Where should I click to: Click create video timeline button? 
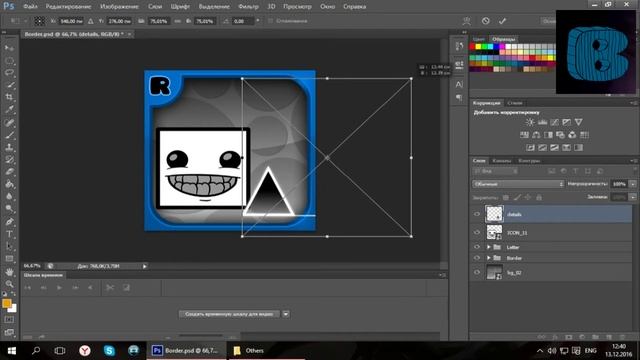coord(229,314)
